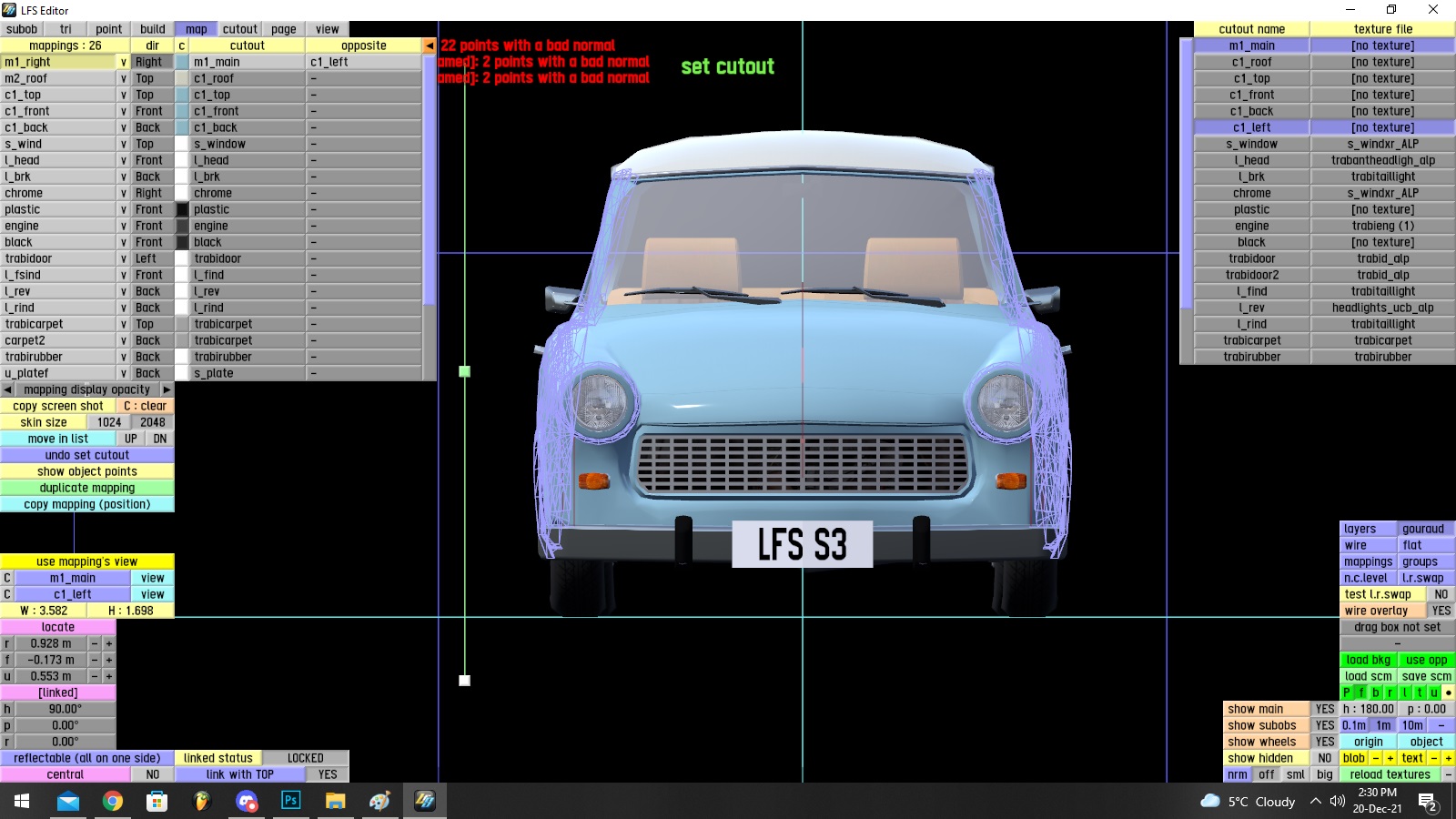
Task: Open the v dropdown for m2_roof mapping
Action: pyautogui.click(x=123, y=78)
